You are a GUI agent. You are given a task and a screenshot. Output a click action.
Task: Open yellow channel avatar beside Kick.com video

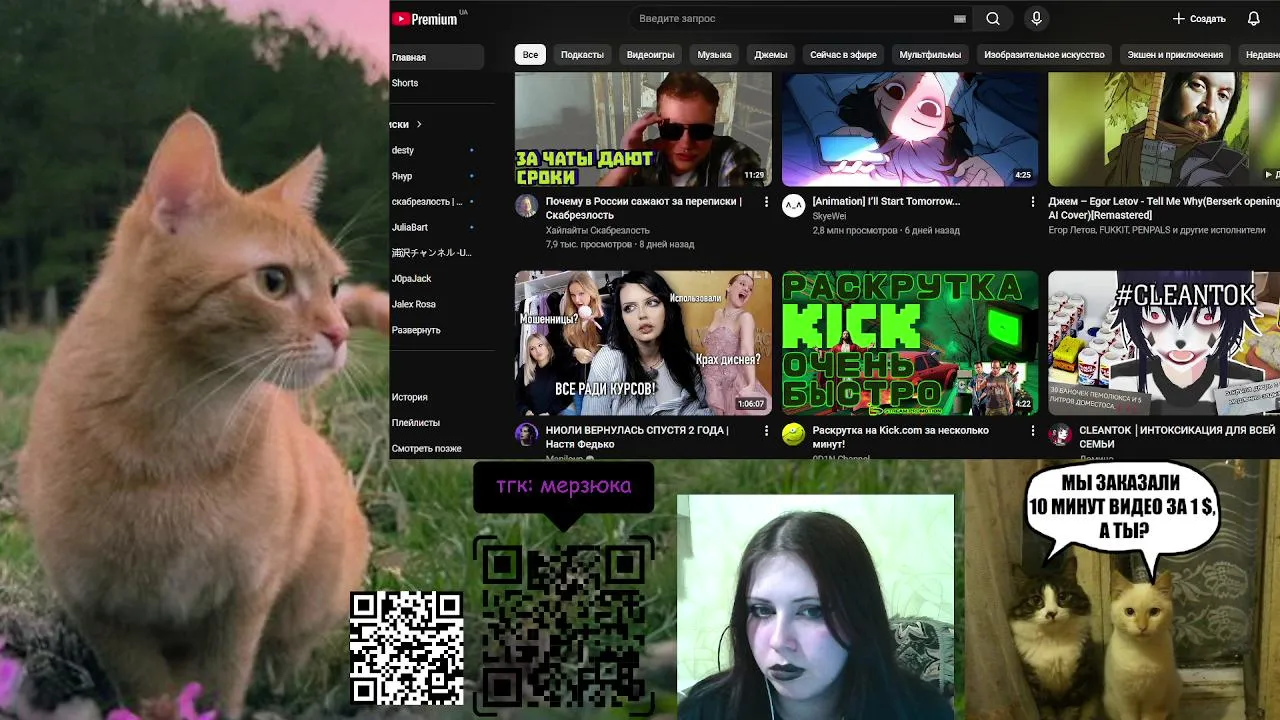pos(793,435)
